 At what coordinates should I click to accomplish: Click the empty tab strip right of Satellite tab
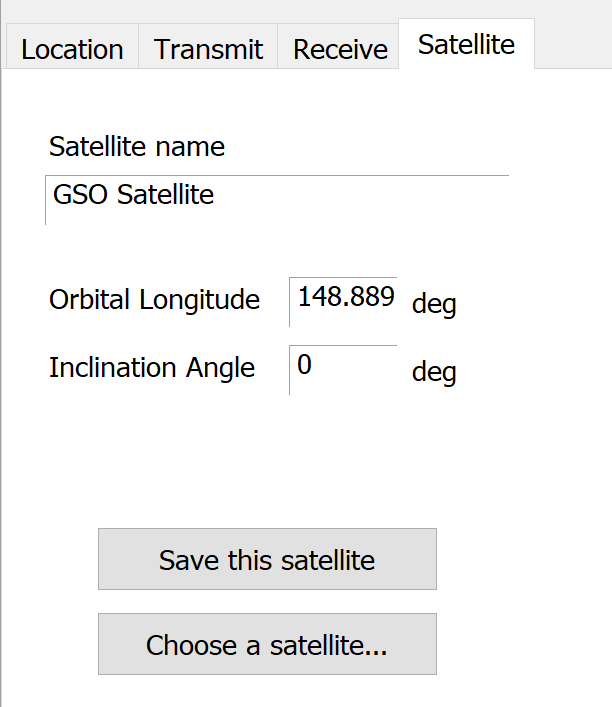pyautogui.click(x=573, y=45)
